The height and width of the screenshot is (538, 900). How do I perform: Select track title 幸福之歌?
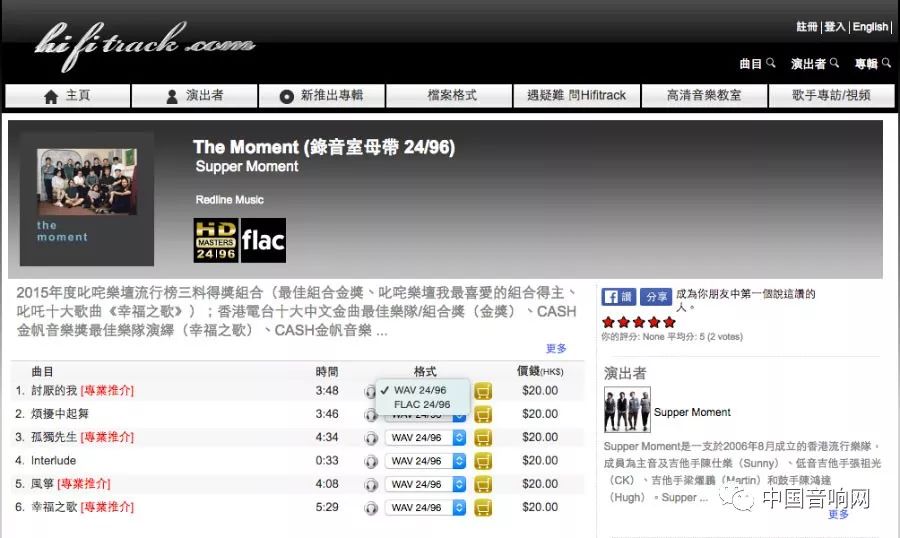54,507
